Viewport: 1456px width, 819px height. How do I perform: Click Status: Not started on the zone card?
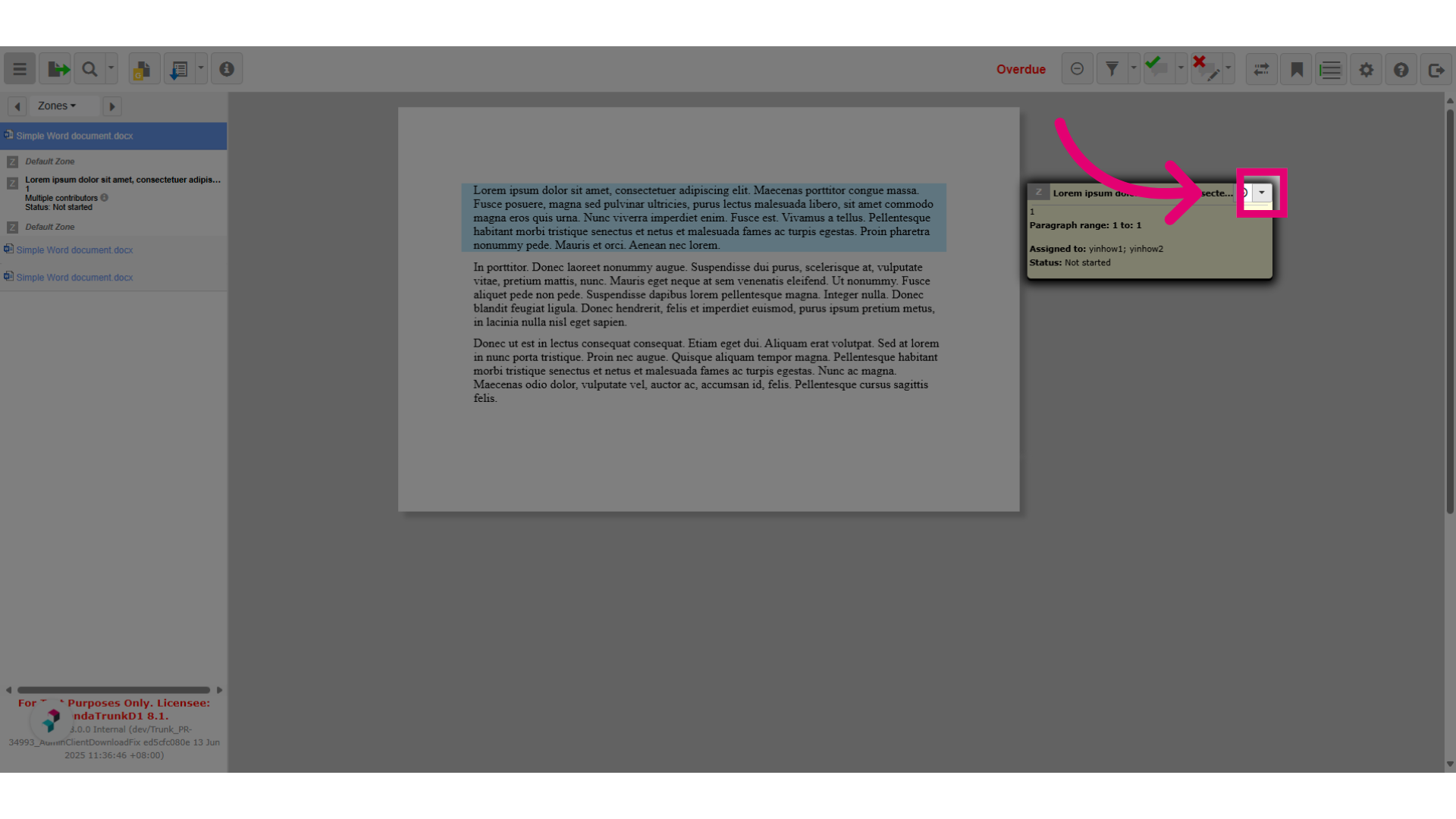pos(1070,262)
